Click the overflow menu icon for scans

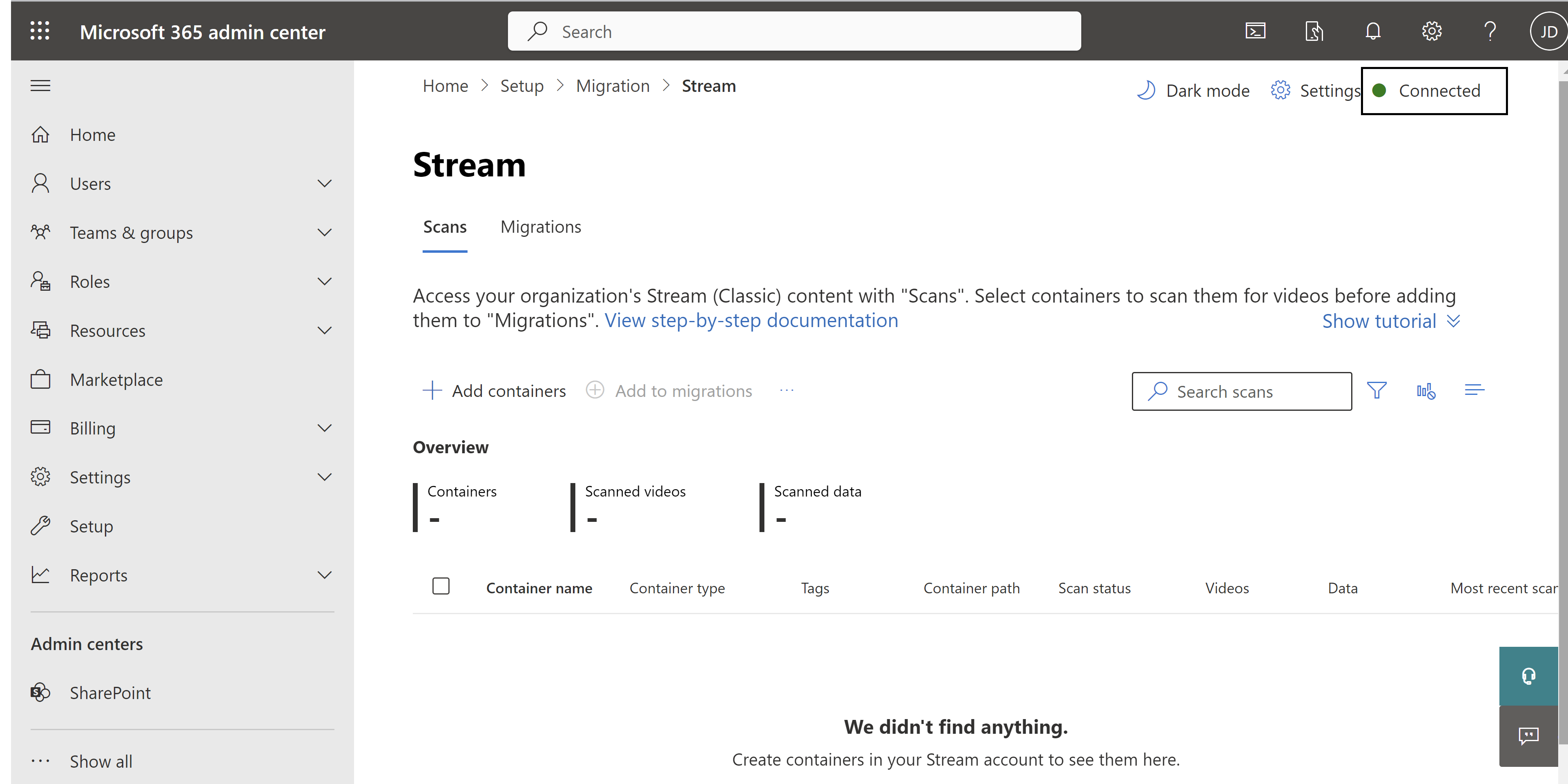point(789,390)
